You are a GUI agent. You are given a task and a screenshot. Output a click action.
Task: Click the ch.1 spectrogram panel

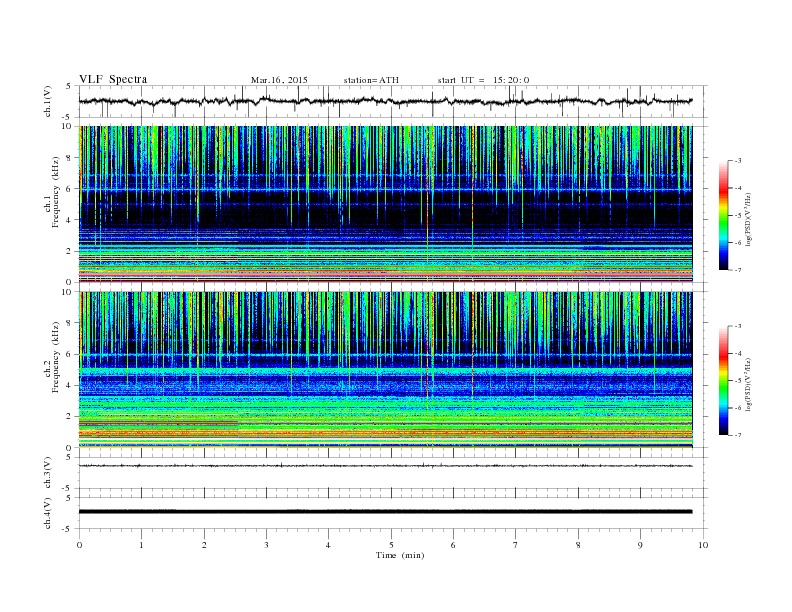point(386,204)
